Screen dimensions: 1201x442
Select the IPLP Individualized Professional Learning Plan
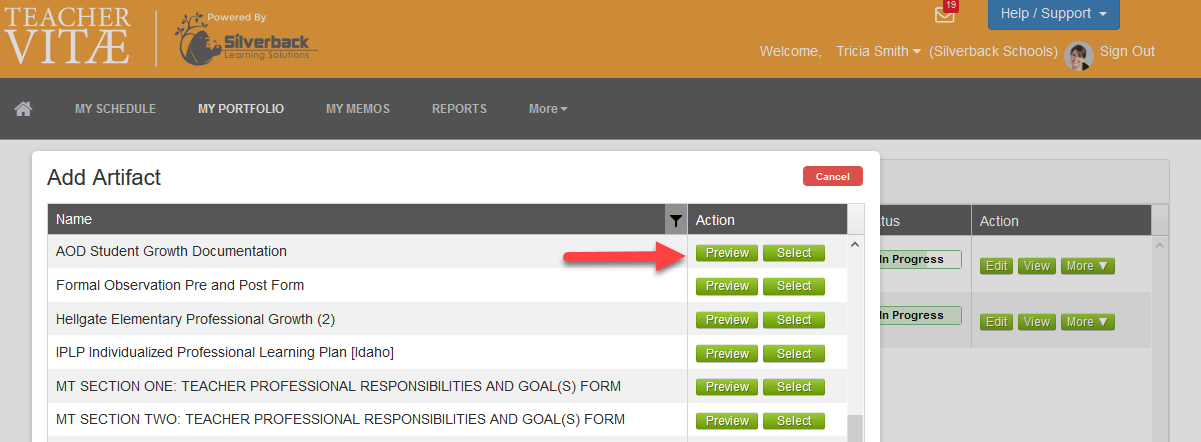794,354
